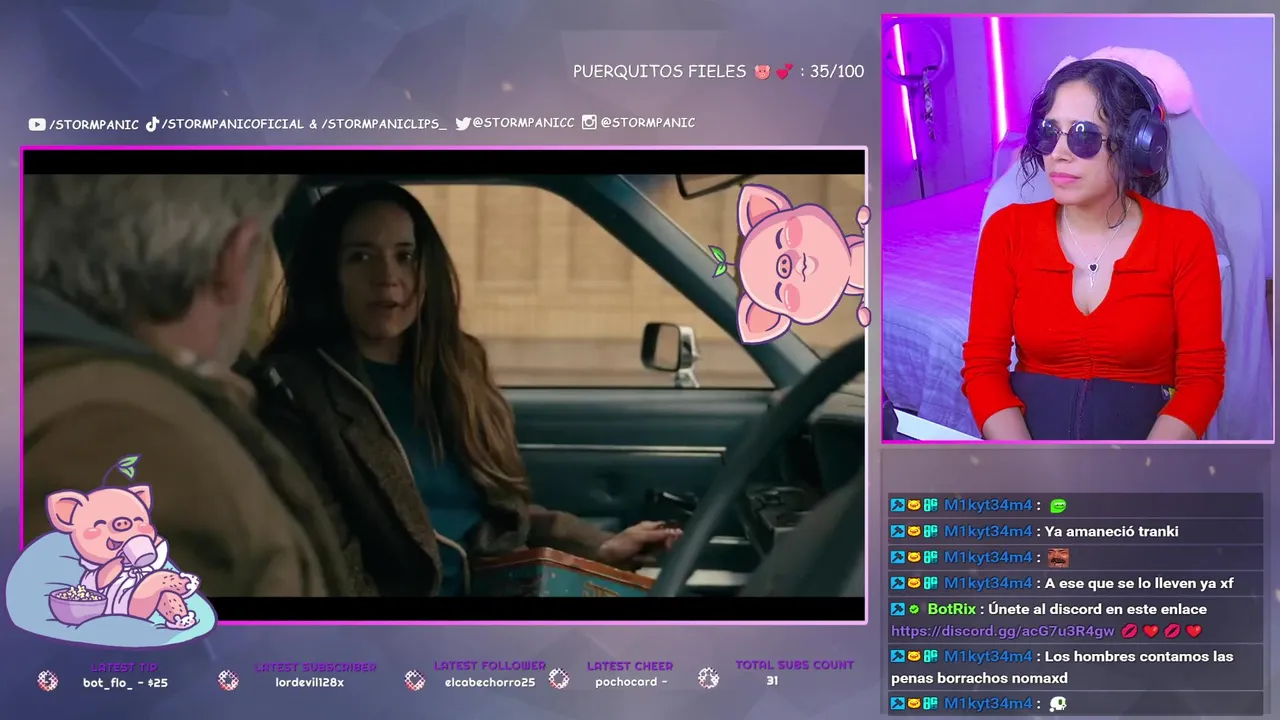Click the candy icon beside Total Subs Count
1280x720 pixels.
point(708,678)
